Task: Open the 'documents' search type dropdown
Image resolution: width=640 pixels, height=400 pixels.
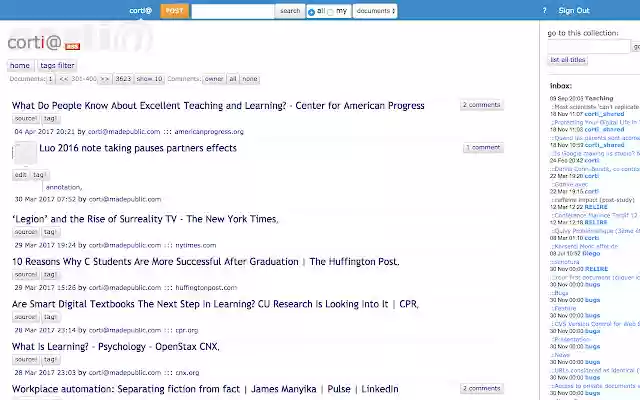Action: tap(375, 11)
